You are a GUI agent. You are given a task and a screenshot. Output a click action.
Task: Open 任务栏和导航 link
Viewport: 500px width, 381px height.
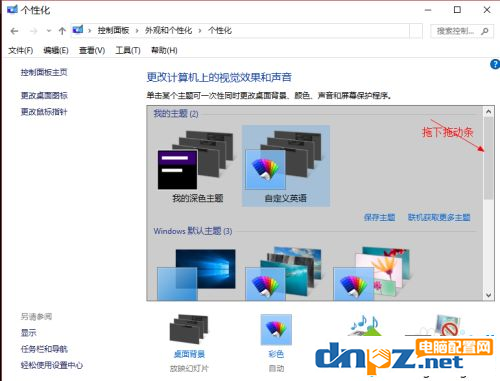tap(44, 349)
